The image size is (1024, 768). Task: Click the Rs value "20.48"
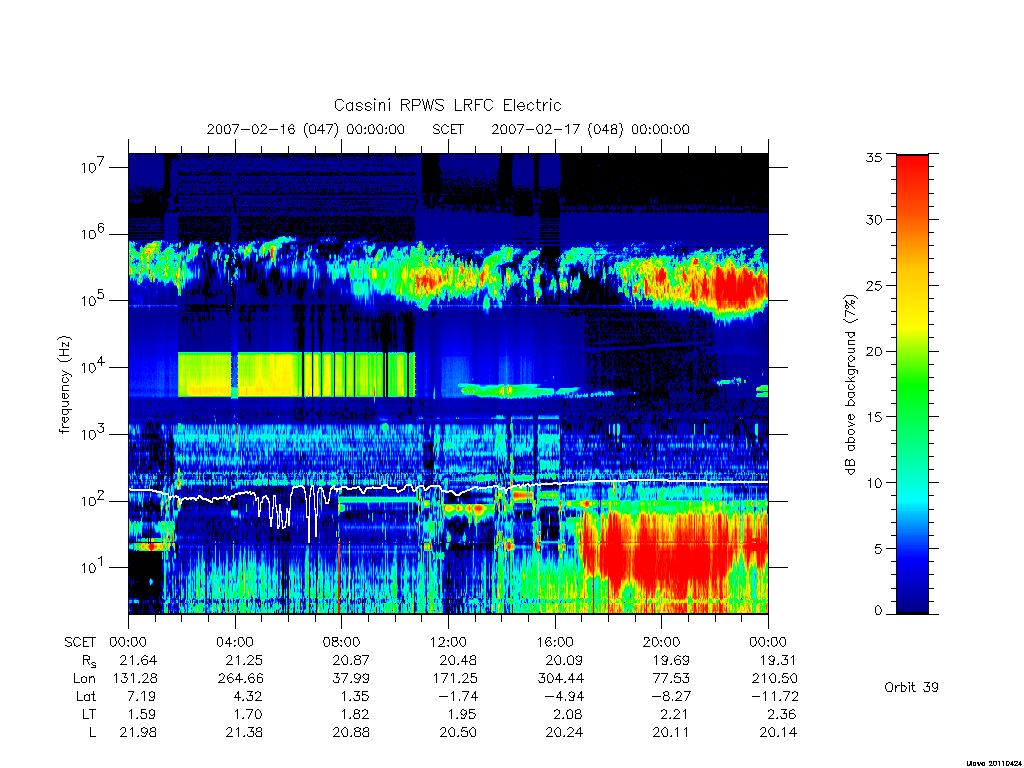458,660
